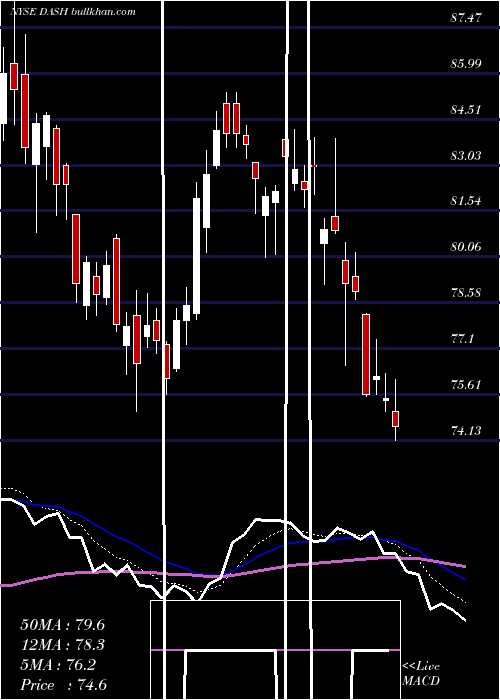
Task: Click the Price : 74.6 reading
Action: [x=63, y=685]
